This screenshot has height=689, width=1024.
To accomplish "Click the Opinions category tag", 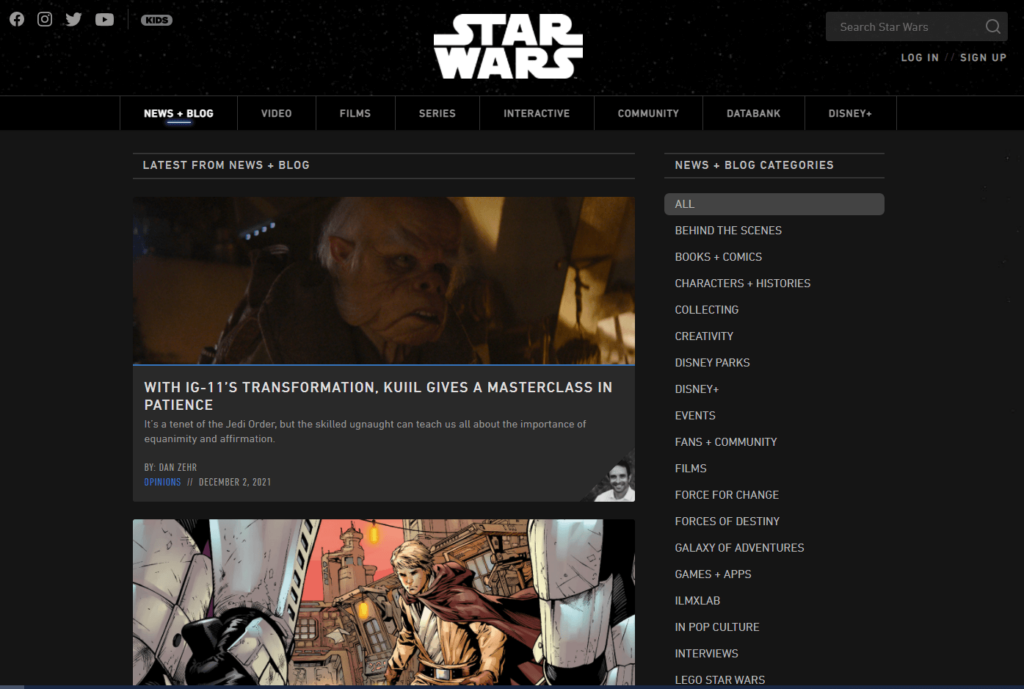I will 162,482.
